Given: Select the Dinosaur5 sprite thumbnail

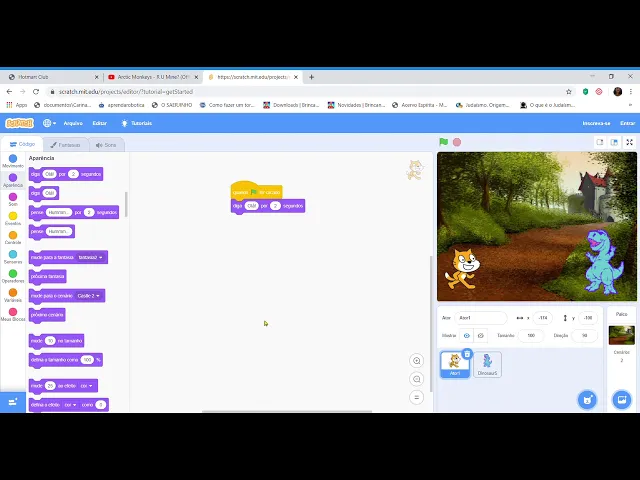Looking at the screenshot, I should click(x=487, y=364).
